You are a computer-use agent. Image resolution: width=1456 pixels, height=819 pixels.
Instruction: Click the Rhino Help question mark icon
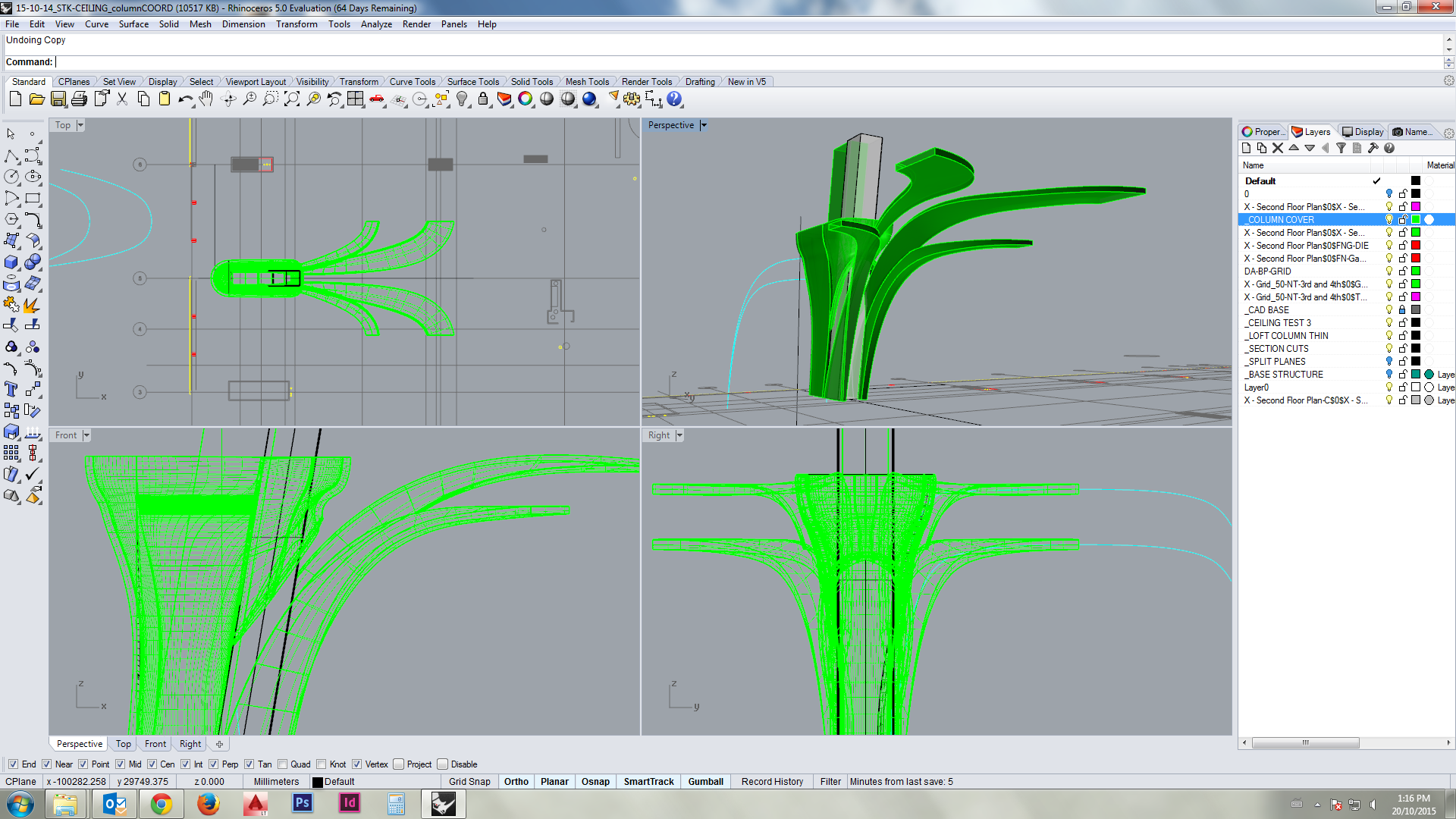674,99
